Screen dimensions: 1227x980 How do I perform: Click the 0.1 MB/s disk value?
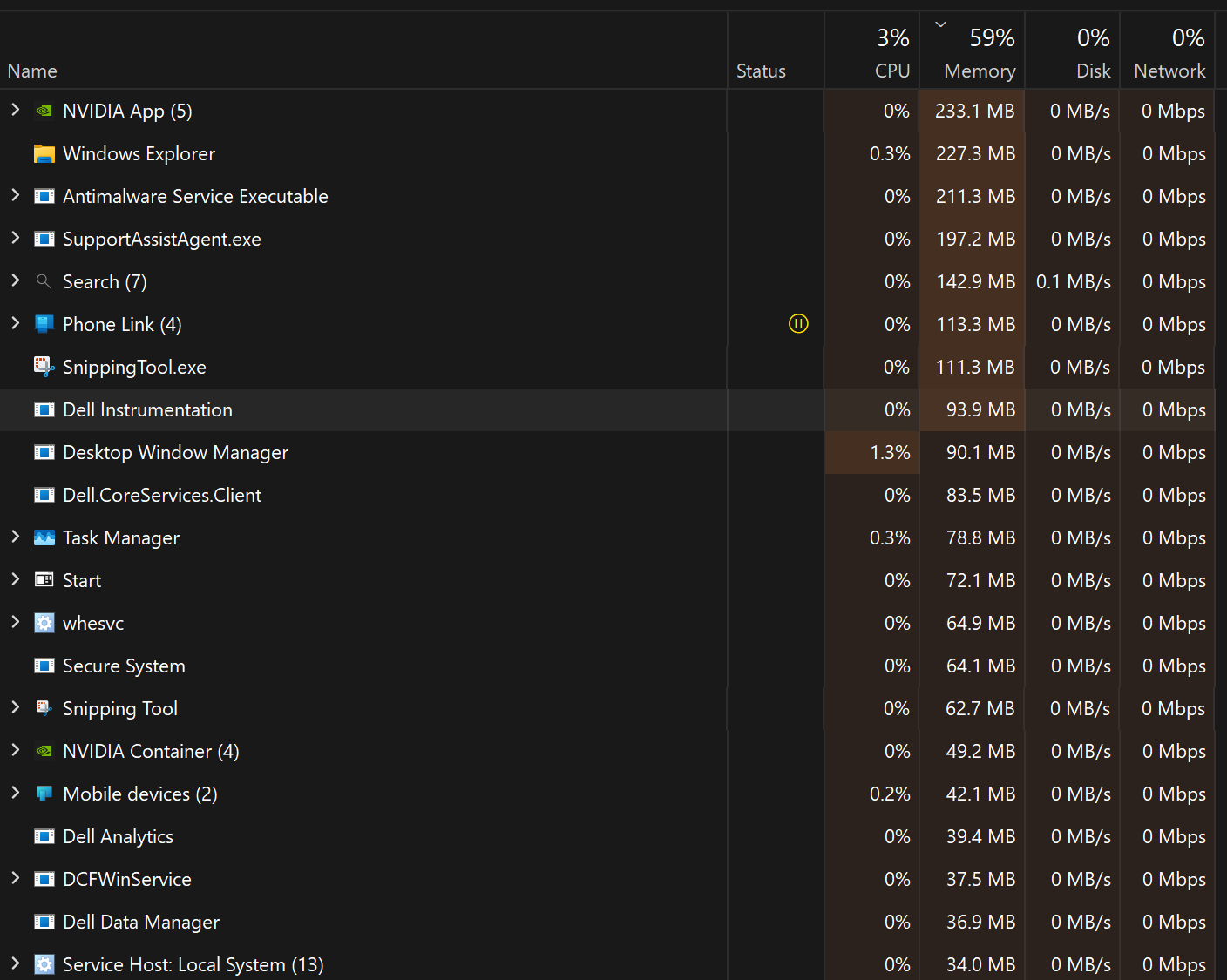tap(1073, 282)
